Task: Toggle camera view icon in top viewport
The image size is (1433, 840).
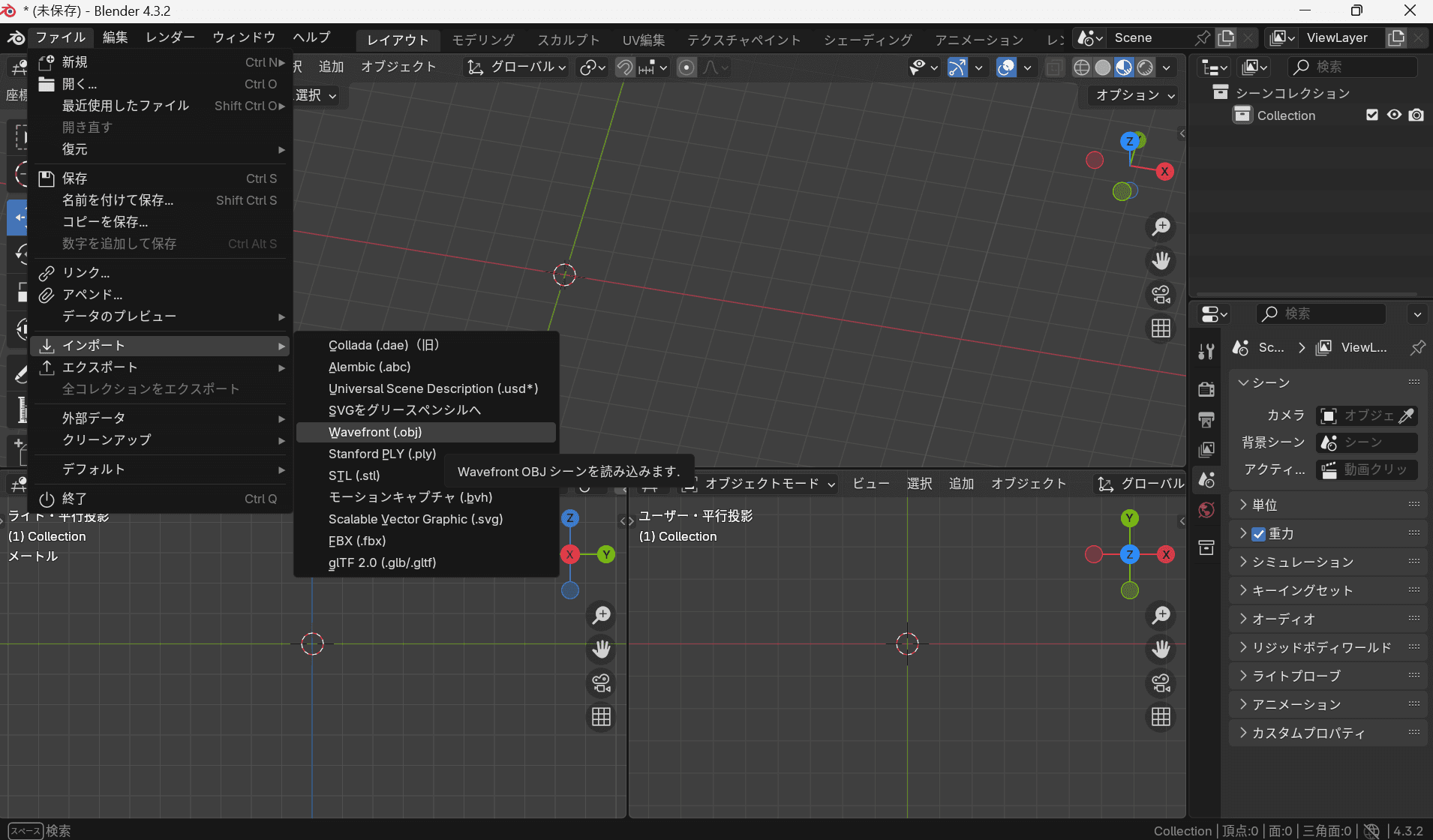Action: 1161,295
